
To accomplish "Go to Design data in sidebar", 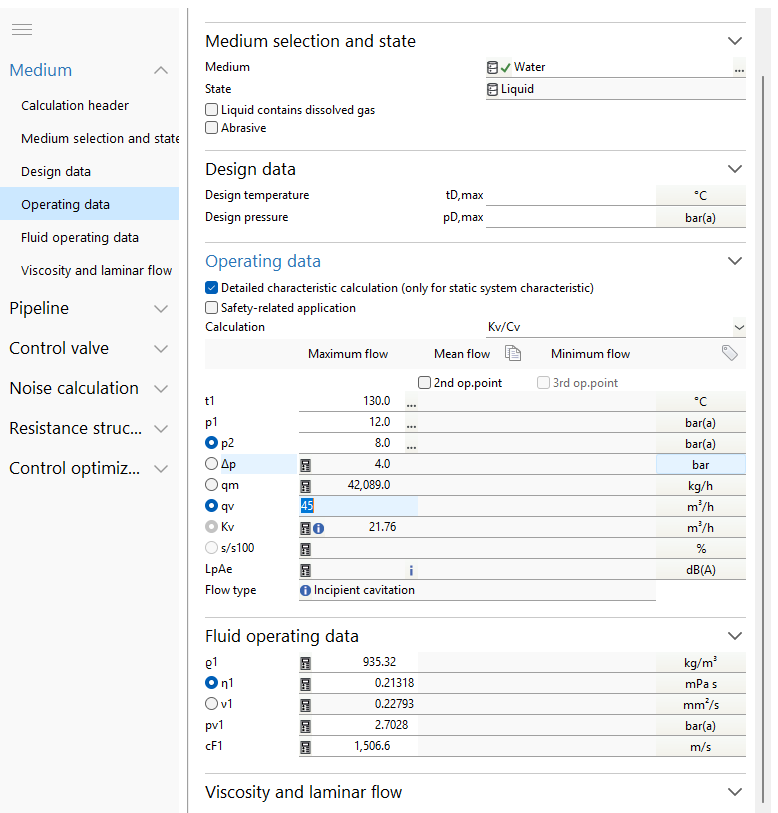I will (56, 172).
